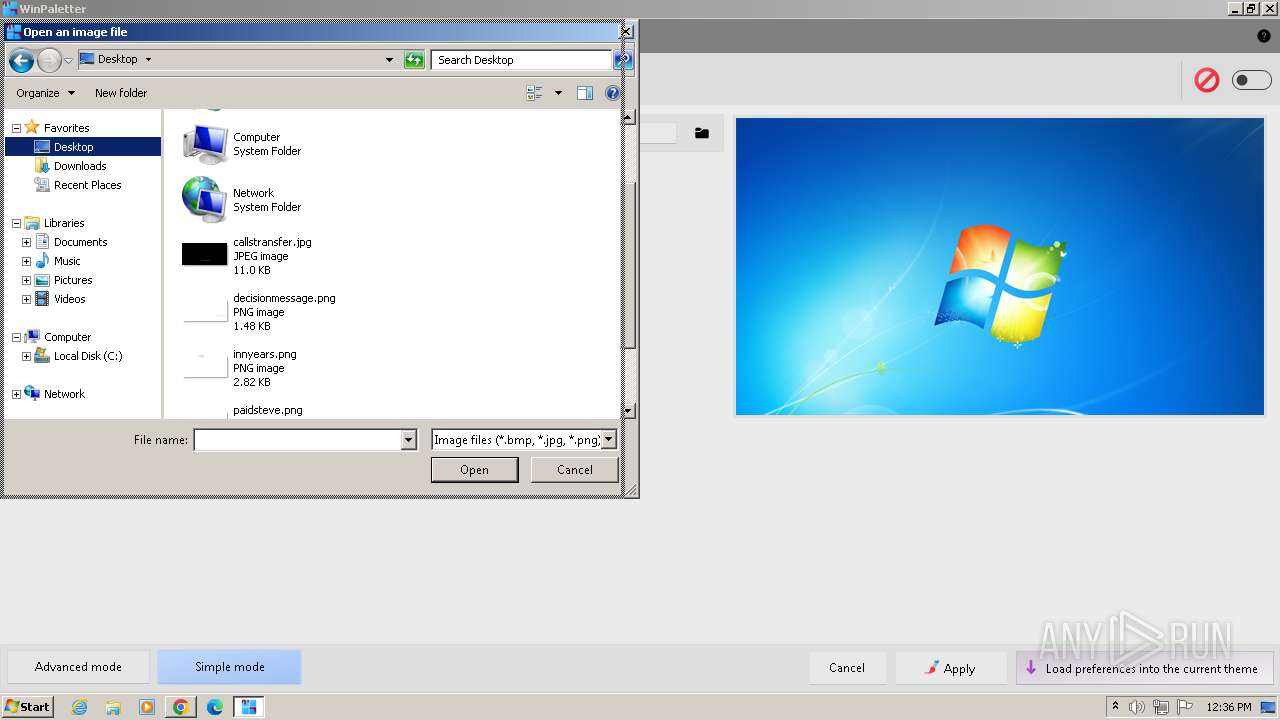Open view options dropdown arrow
This screenshot has height=720, width=1280.
pyautogui.click(x=558, y=93)
